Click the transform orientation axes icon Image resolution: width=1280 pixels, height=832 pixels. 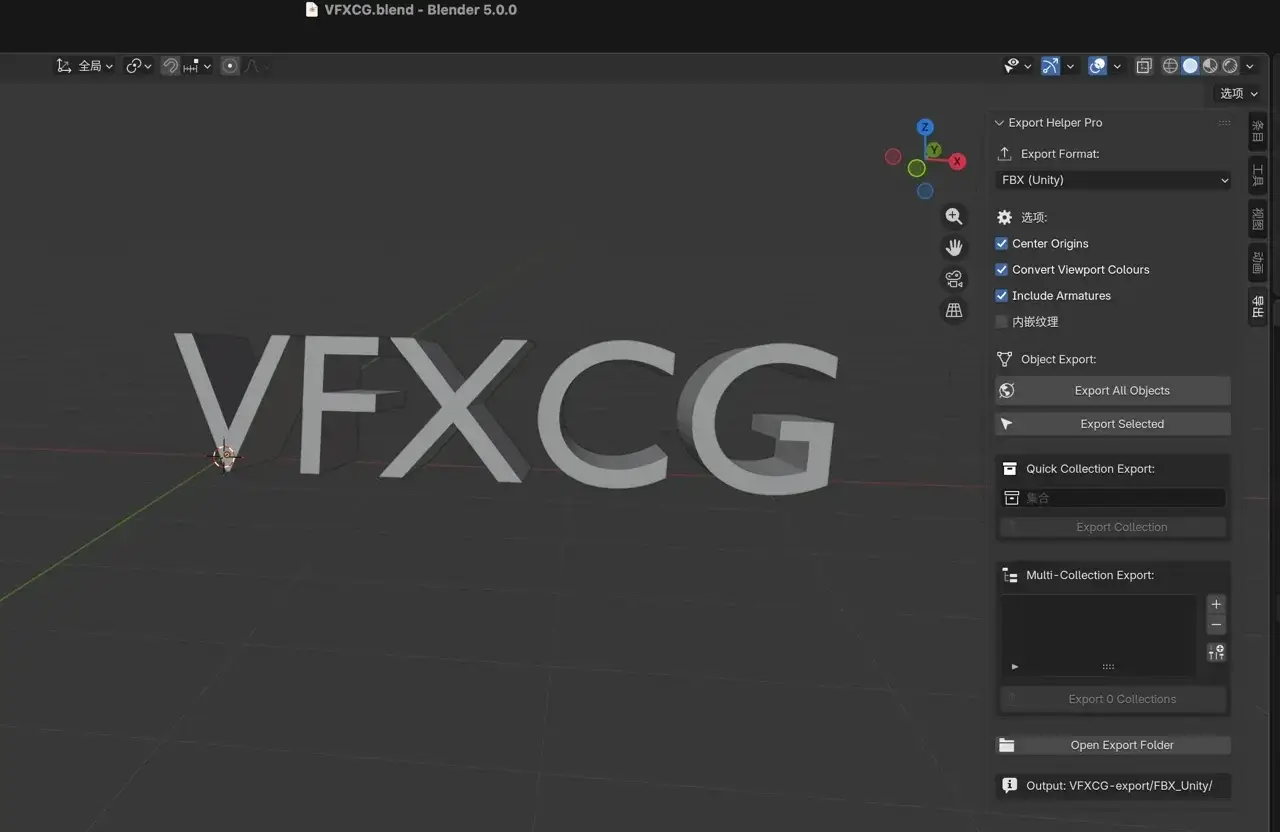(64, 66)
